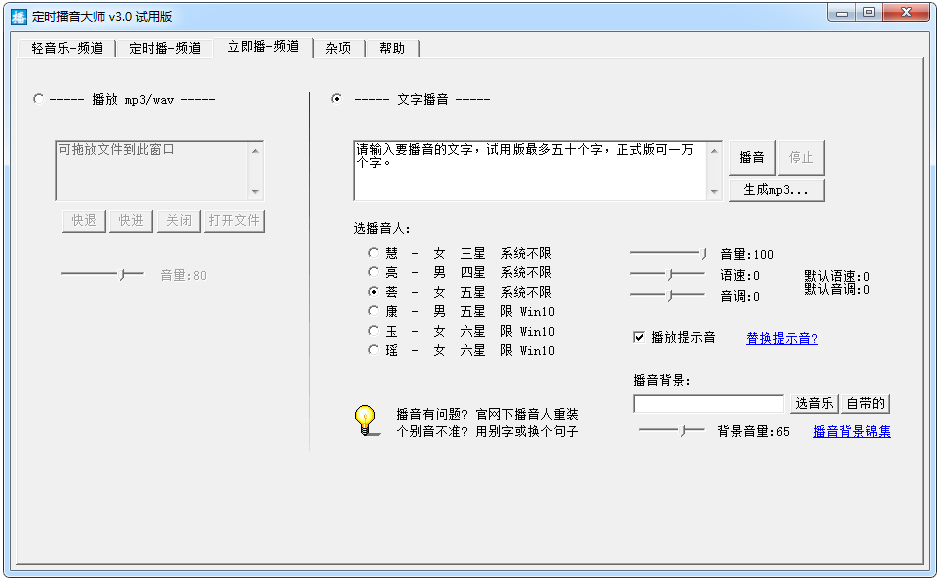
Task: Select the 播放 mp3/wav radio button
Action: tap(38, 98)
